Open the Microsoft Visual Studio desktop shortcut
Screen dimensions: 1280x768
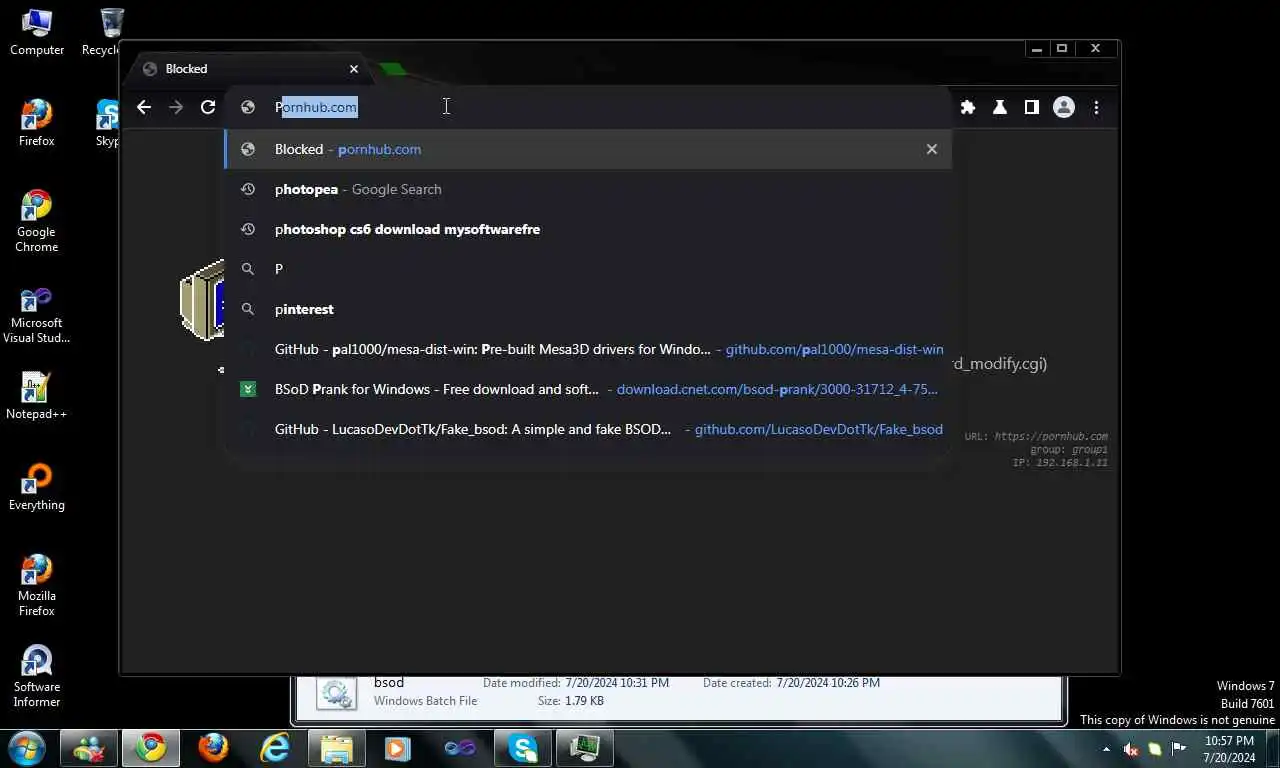pos(37,315)
